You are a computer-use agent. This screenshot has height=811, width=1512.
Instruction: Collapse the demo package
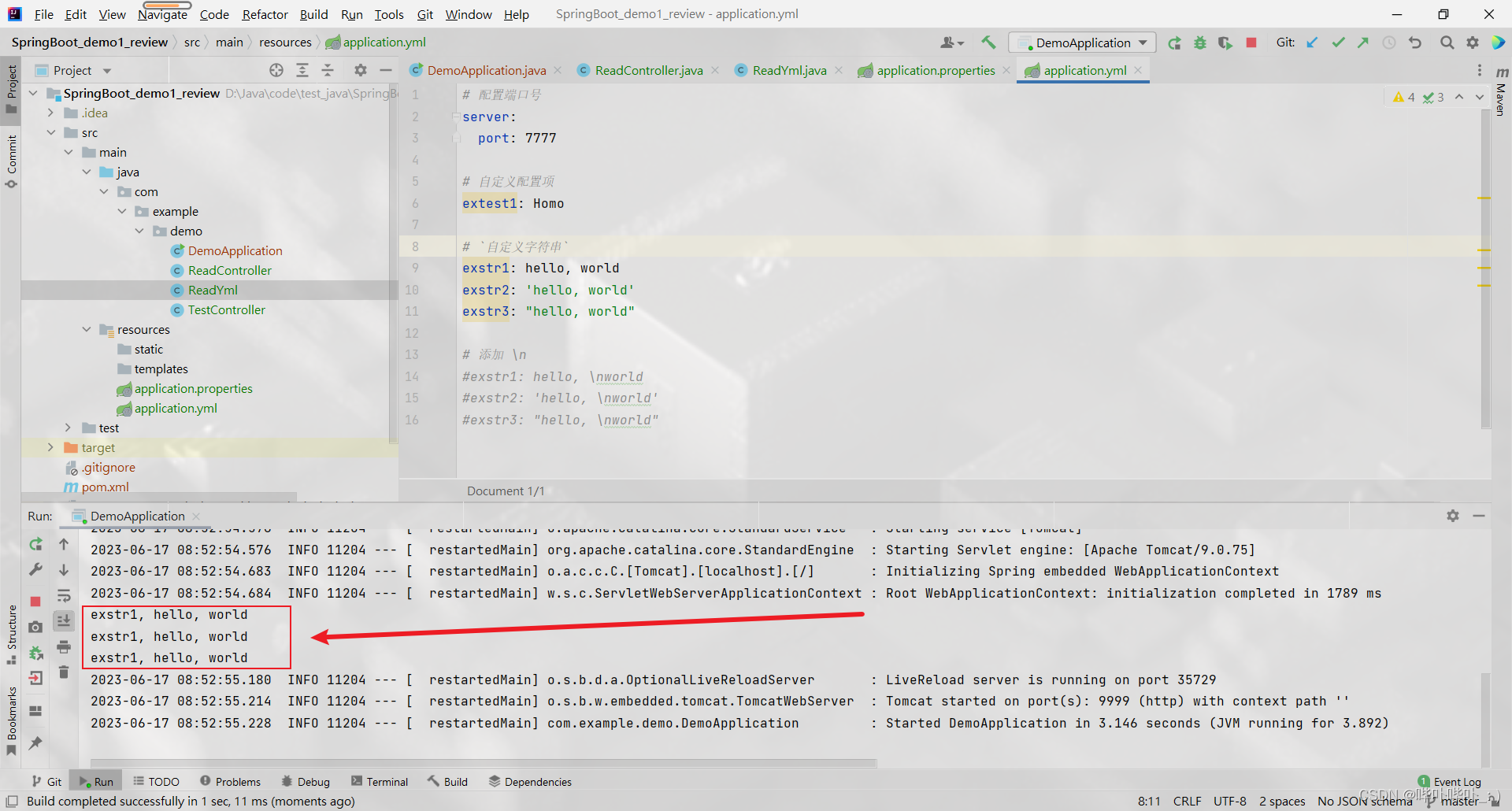[139, 231]
